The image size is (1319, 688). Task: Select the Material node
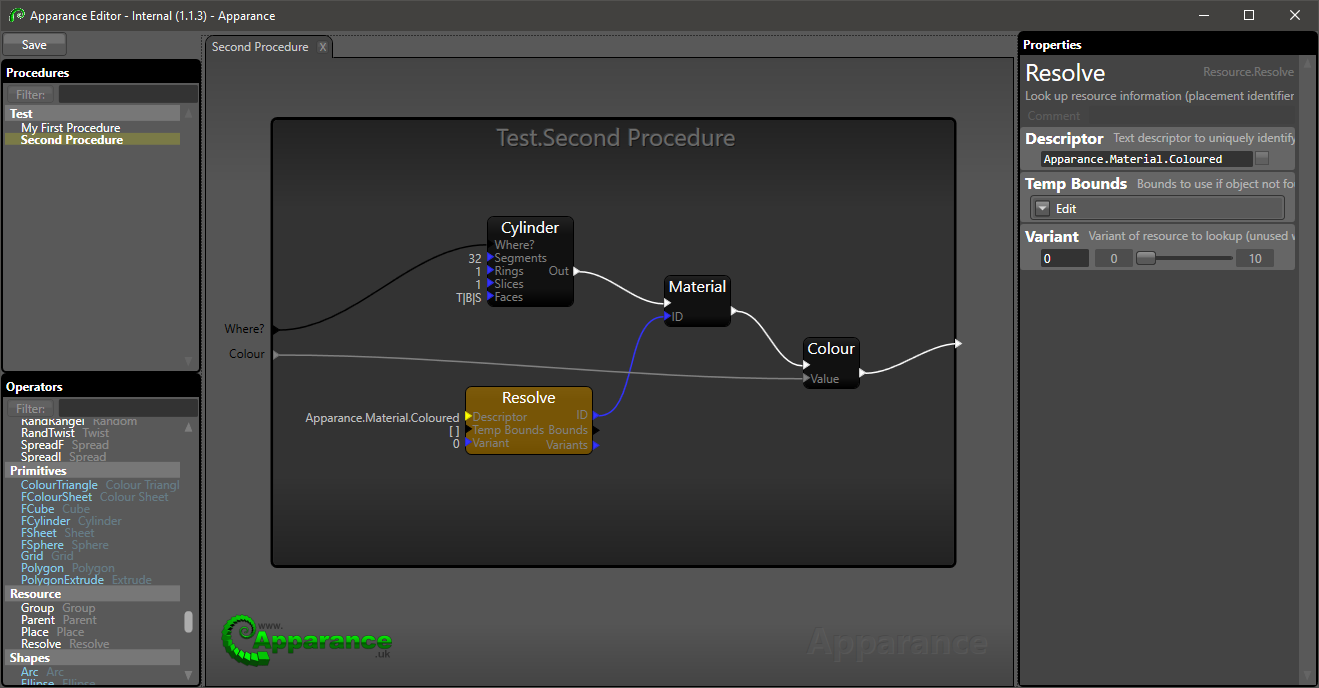(697, 287)
